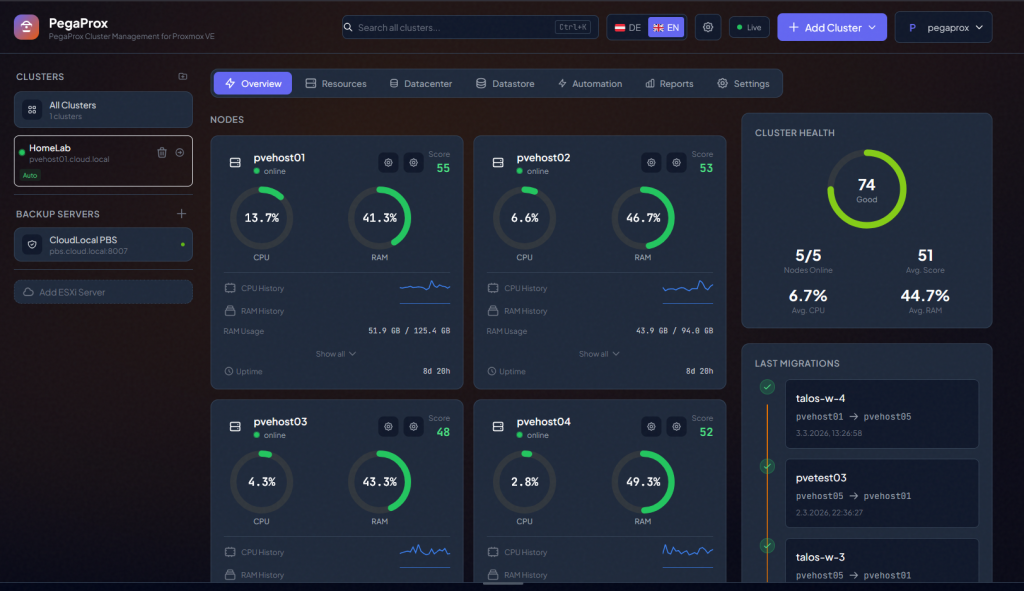Screen dimensions: 1024x591
Task: Add a backup server with the plus icon
Action: click(181, 214)
